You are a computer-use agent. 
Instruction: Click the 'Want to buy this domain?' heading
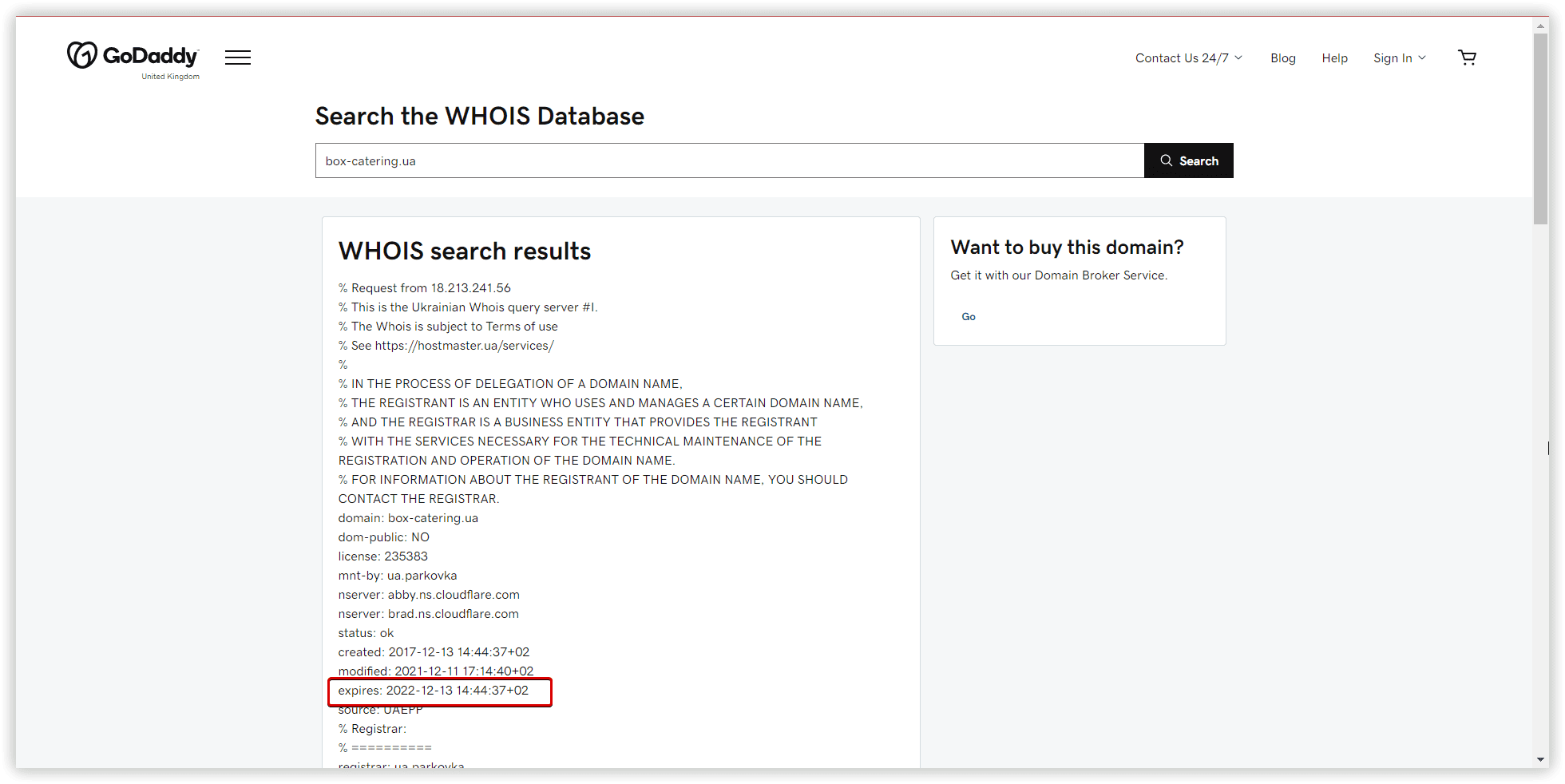tap(1067, 247)
